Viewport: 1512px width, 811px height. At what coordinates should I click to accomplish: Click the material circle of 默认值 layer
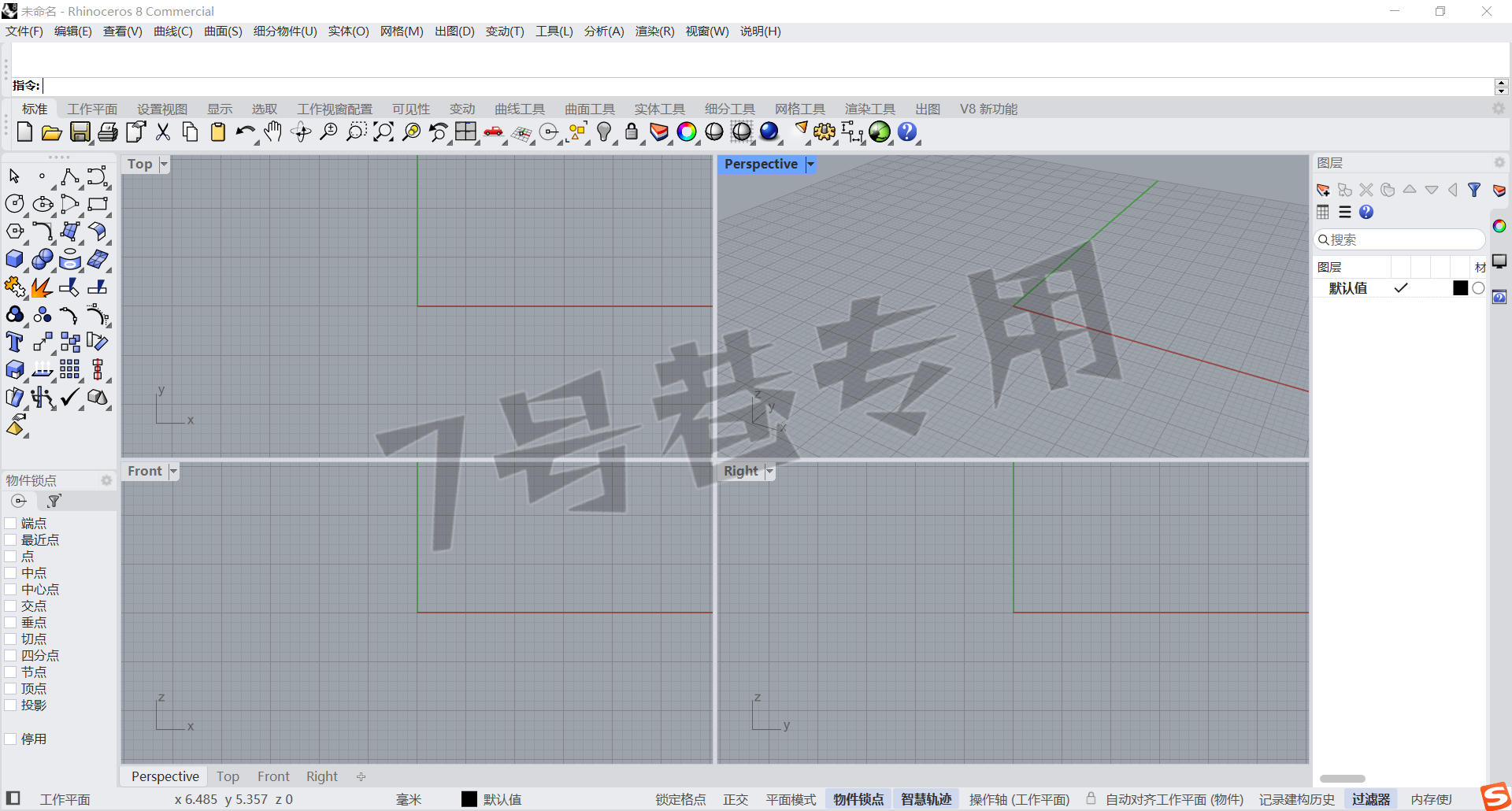pos(1478,288)
